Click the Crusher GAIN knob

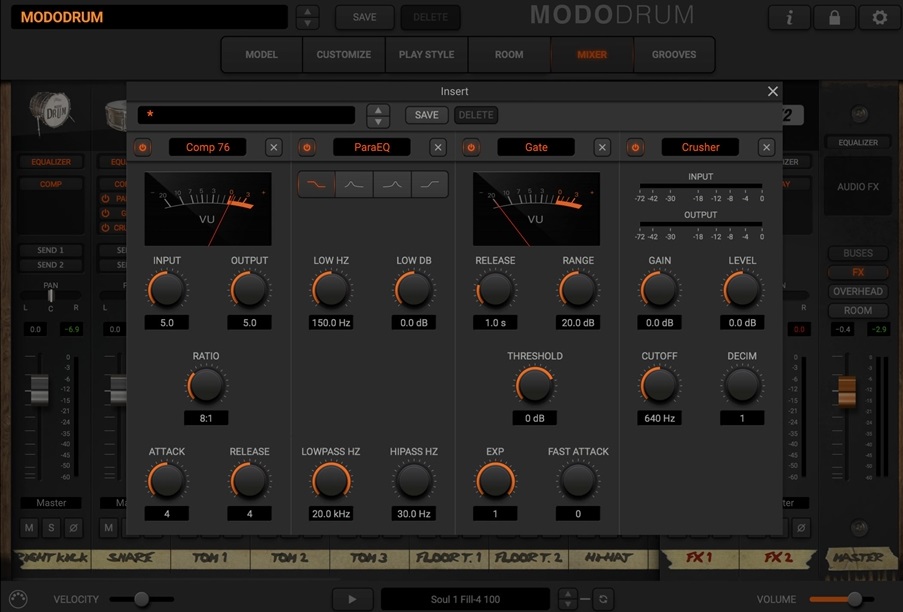tap(659, 290)
